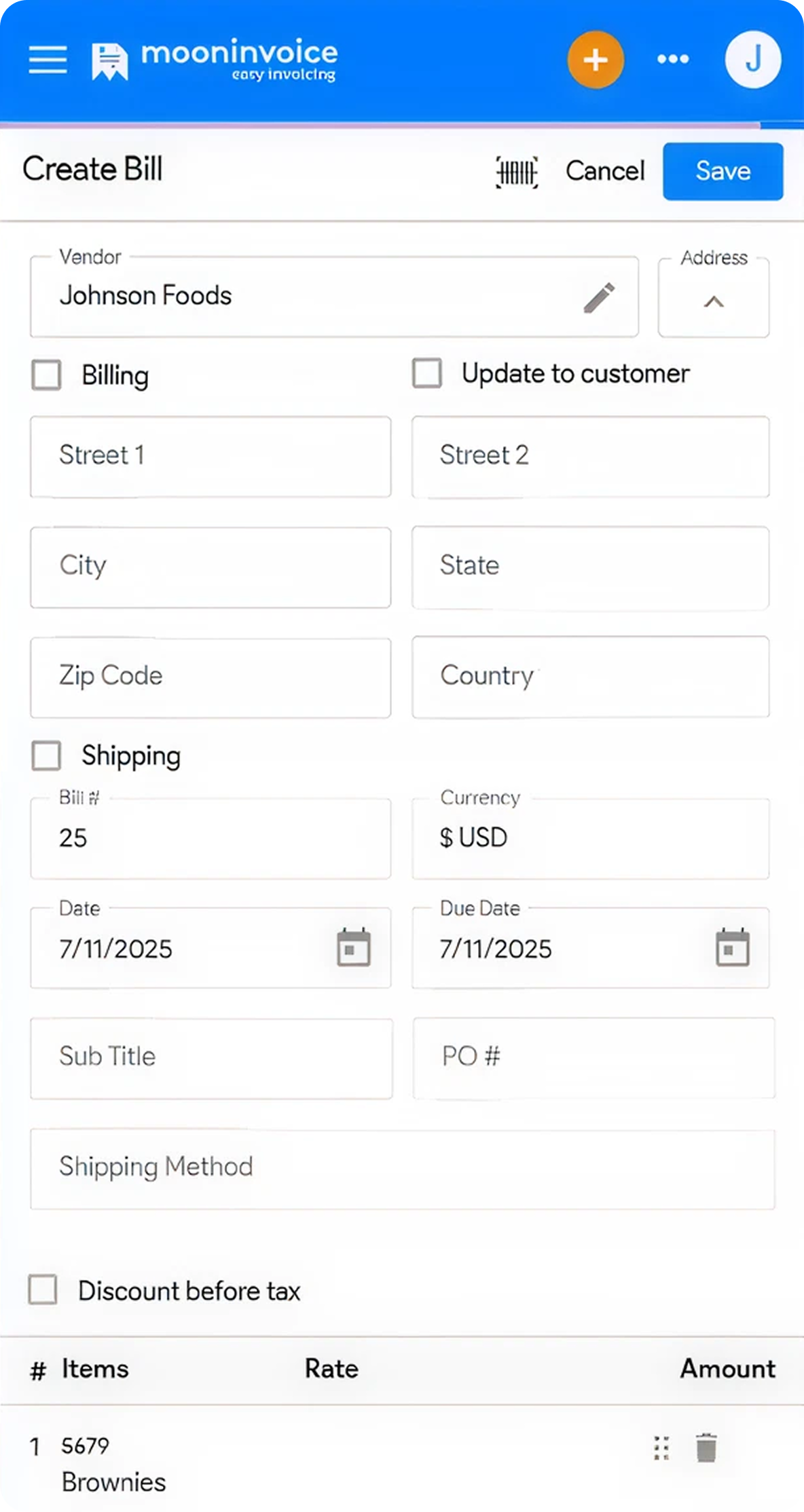Viewport: 804px width, 1512px height.
Task: Open the hamburger navigation menu
Action: pyautogui.click(x=47, y=60)
